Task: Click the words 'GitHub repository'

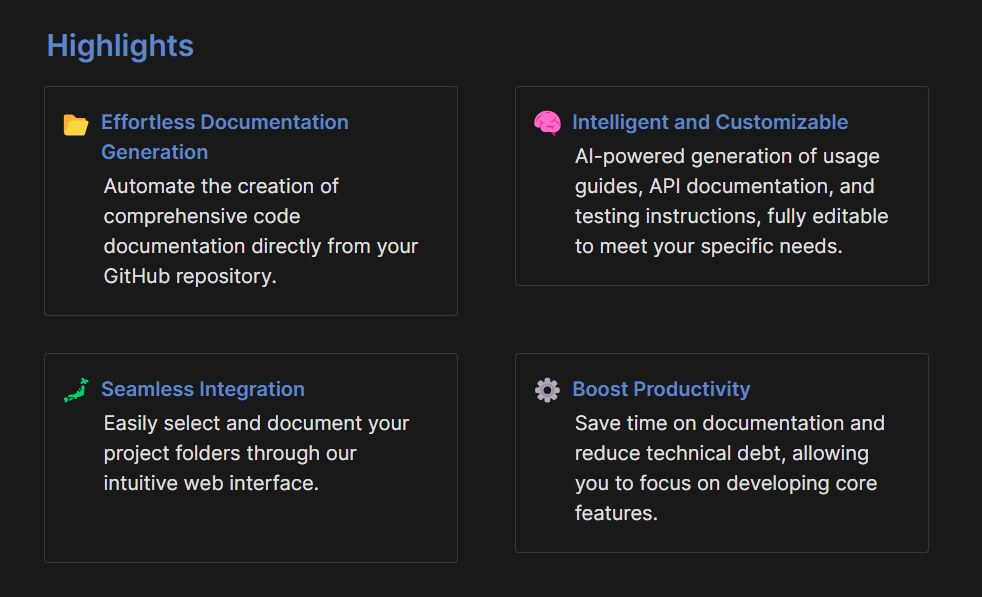Action: pos(189,276)
